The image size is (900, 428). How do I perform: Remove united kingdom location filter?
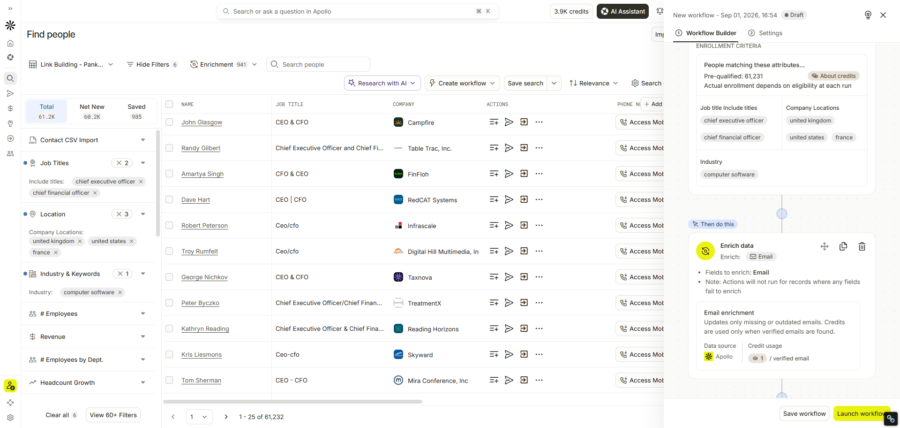coord(80,242)
